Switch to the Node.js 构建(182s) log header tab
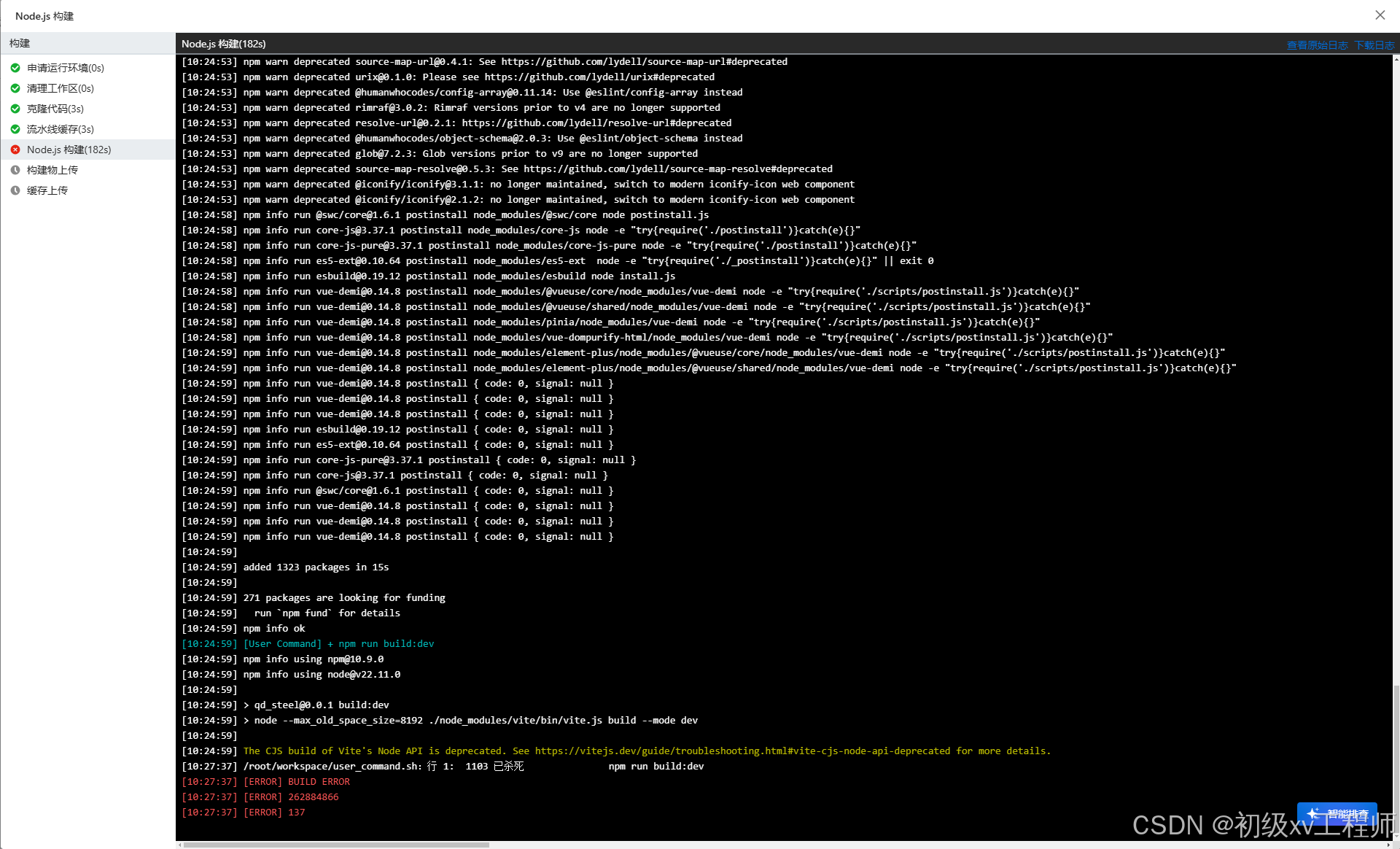Viewport: 1400px width, 849px height. point(223,44)
